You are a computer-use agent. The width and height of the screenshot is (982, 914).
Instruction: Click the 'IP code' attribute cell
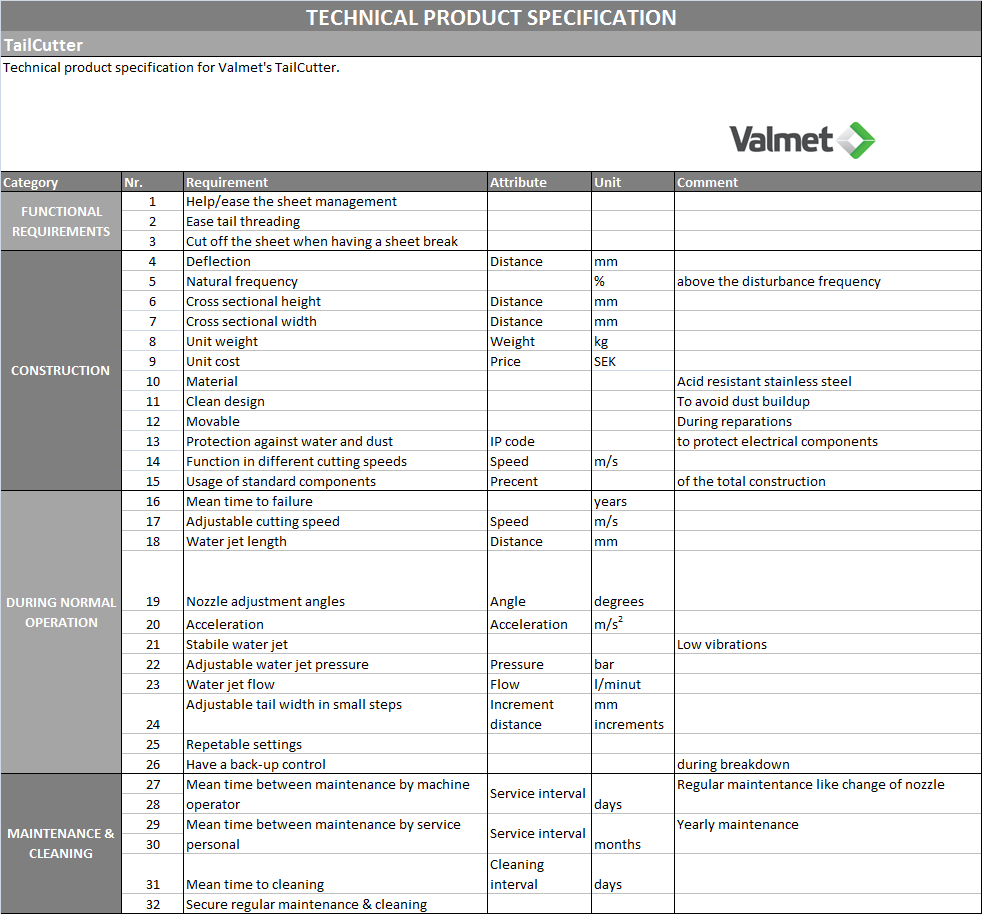539,442
